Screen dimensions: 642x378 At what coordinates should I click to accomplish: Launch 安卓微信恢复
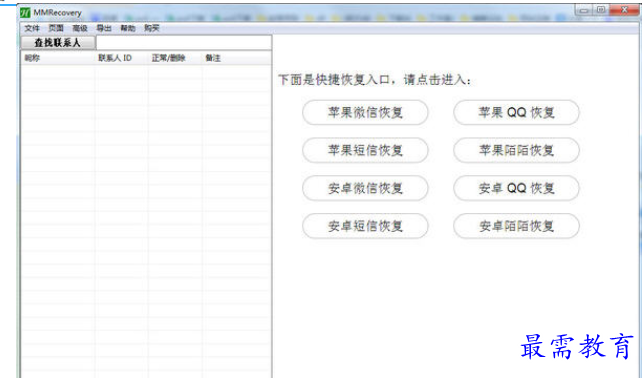tap(365, 188)
